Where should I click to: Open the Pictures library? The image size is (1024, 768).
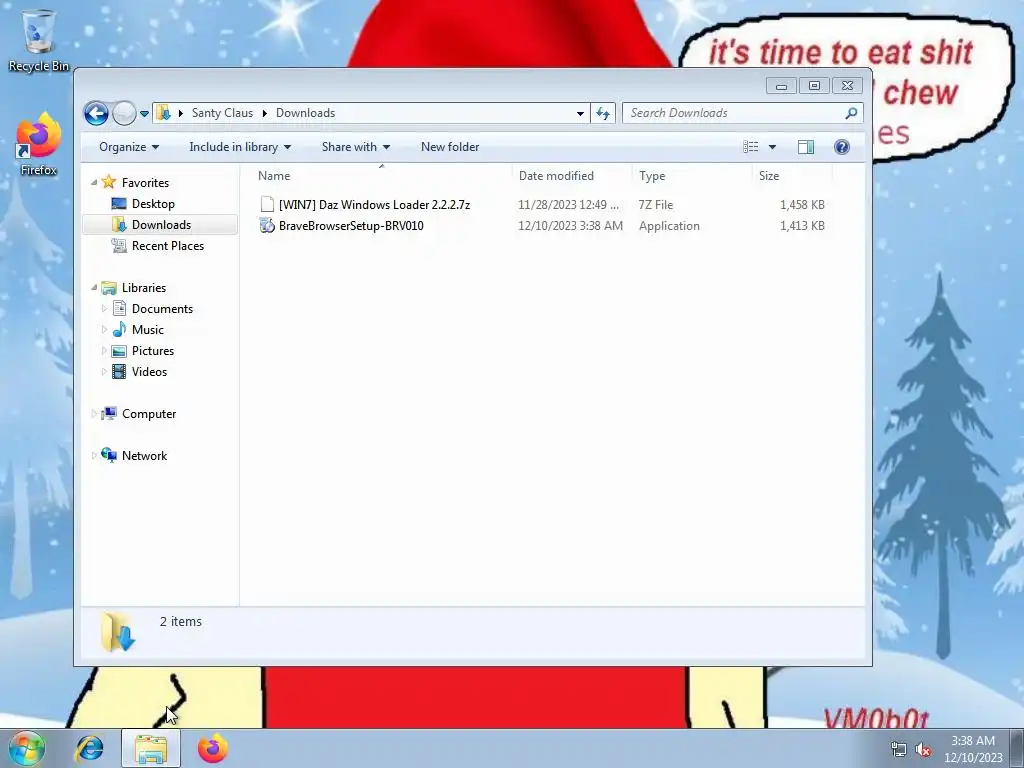coord(153,351)
